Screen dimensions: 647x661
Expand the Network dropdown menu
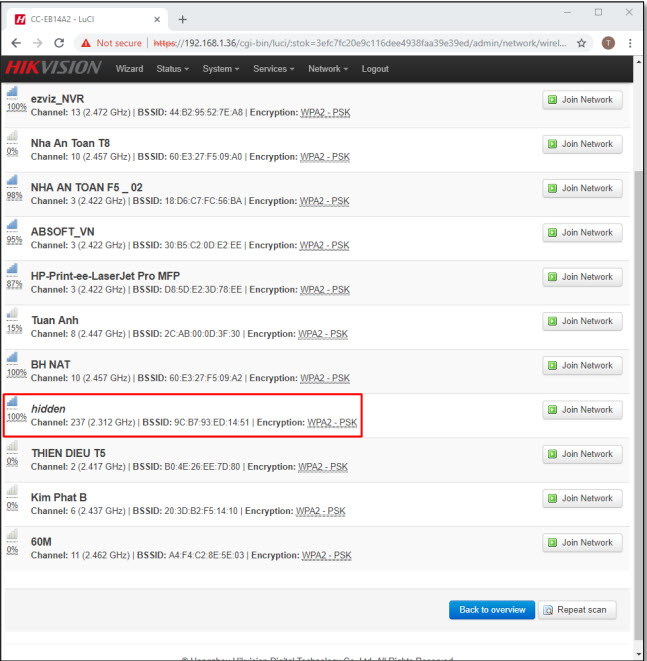pos(328,69)
